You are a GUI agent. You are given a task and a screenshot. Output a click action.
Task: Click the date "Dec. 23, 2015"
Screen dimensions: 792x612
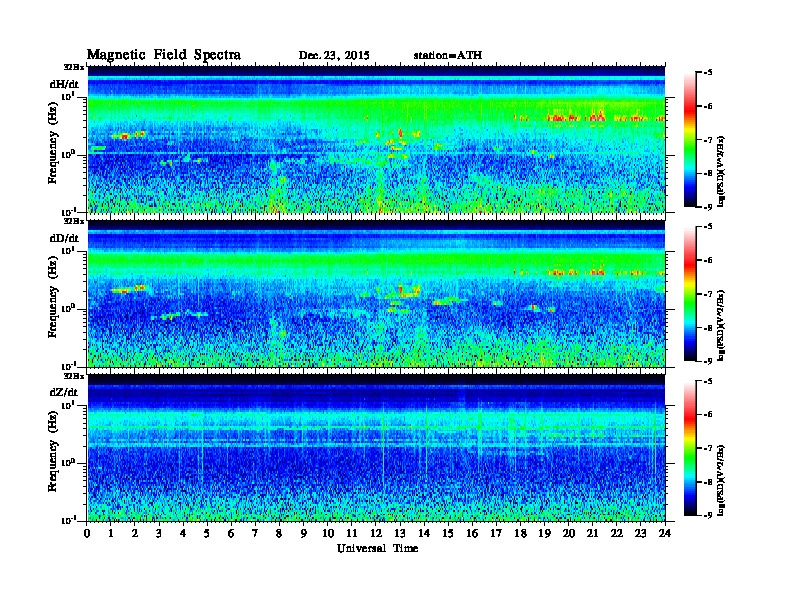(x=334, y=56)
